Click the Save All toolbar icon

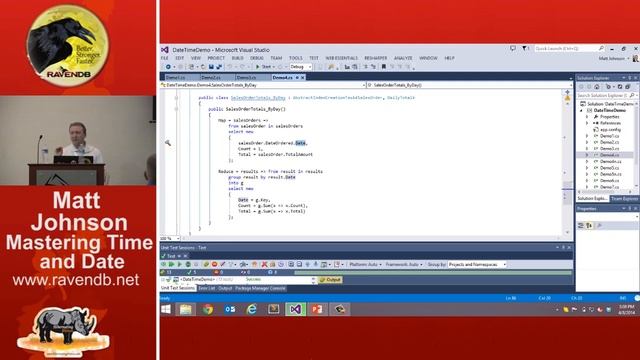pos(219,67)
